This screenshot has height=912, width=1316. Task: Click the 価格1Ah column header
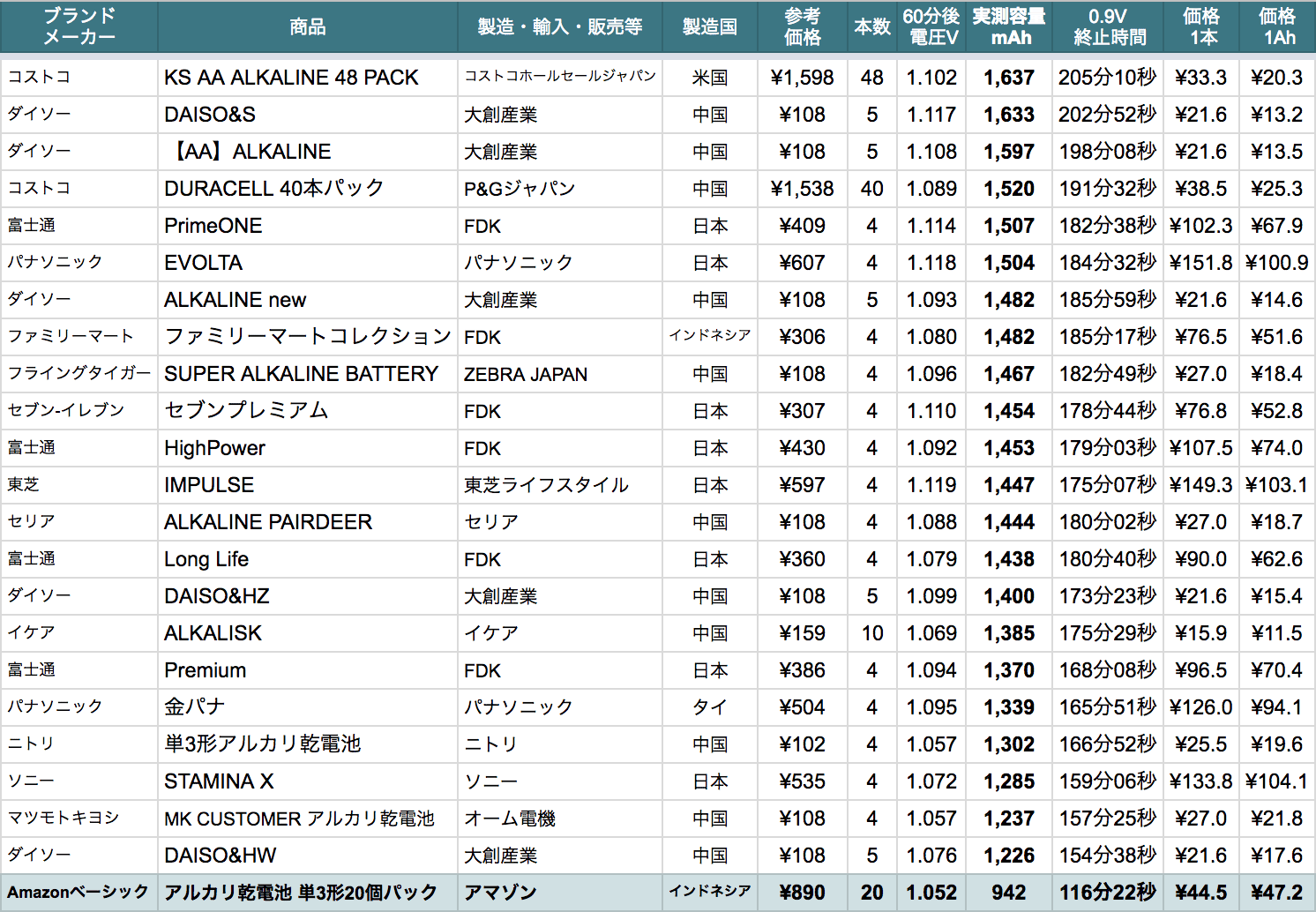coord(1277,26)
